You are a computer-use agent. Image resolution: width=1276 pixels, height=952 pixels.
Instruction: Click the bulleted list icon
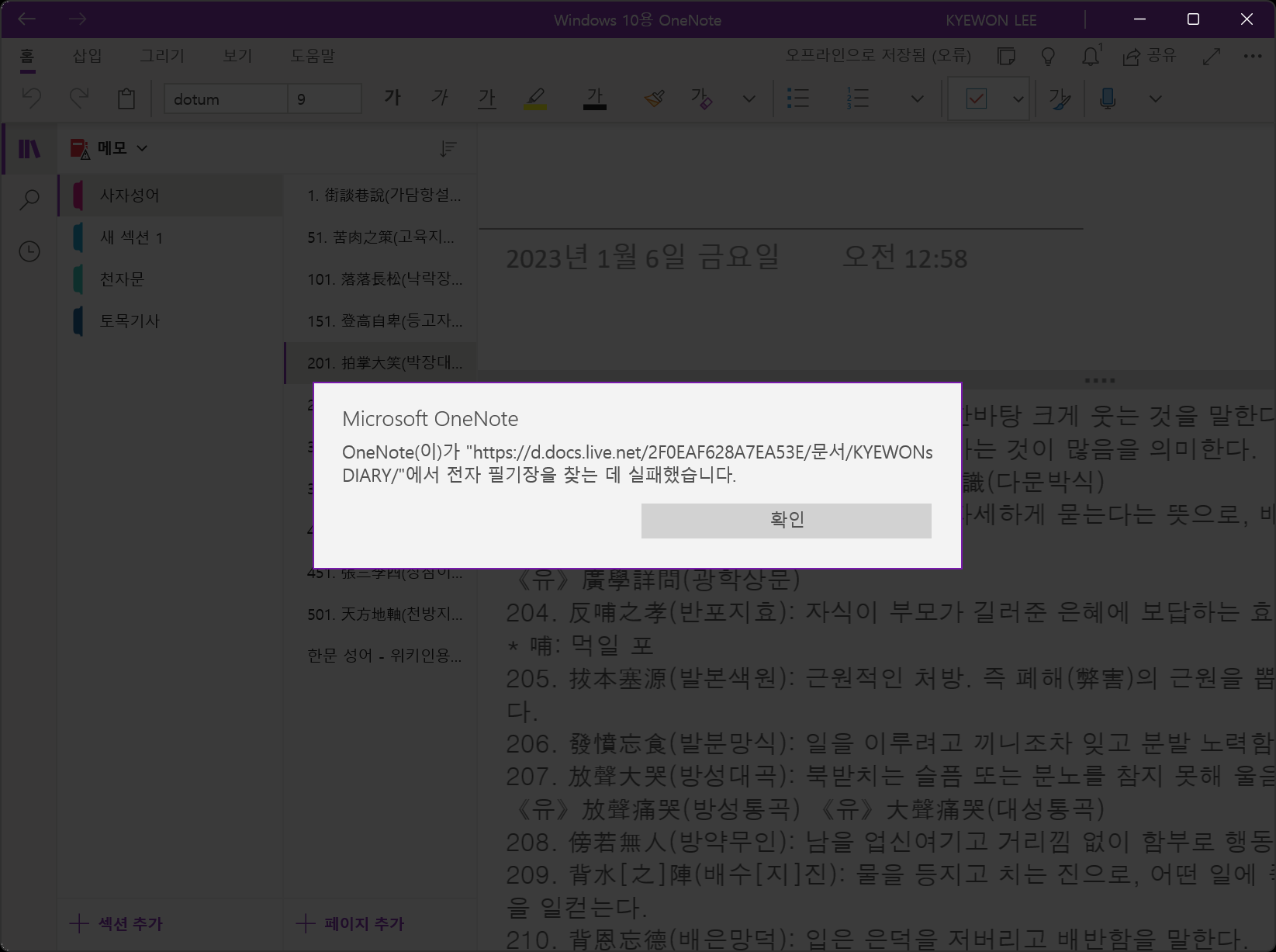pyautogui.click(x=797, y=98)
